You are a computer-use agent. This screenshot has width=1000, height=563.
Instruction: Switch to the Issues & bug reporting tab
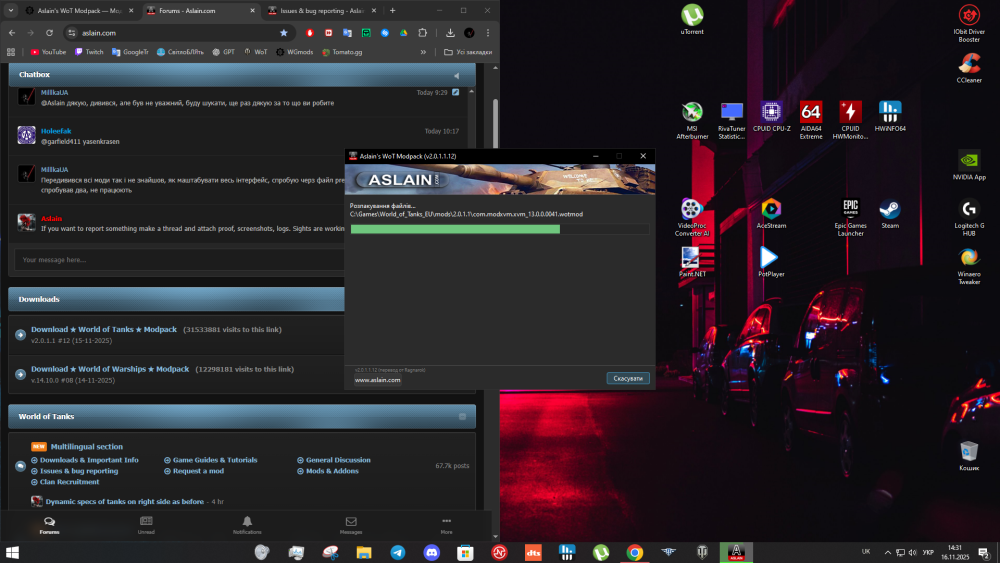321,11
